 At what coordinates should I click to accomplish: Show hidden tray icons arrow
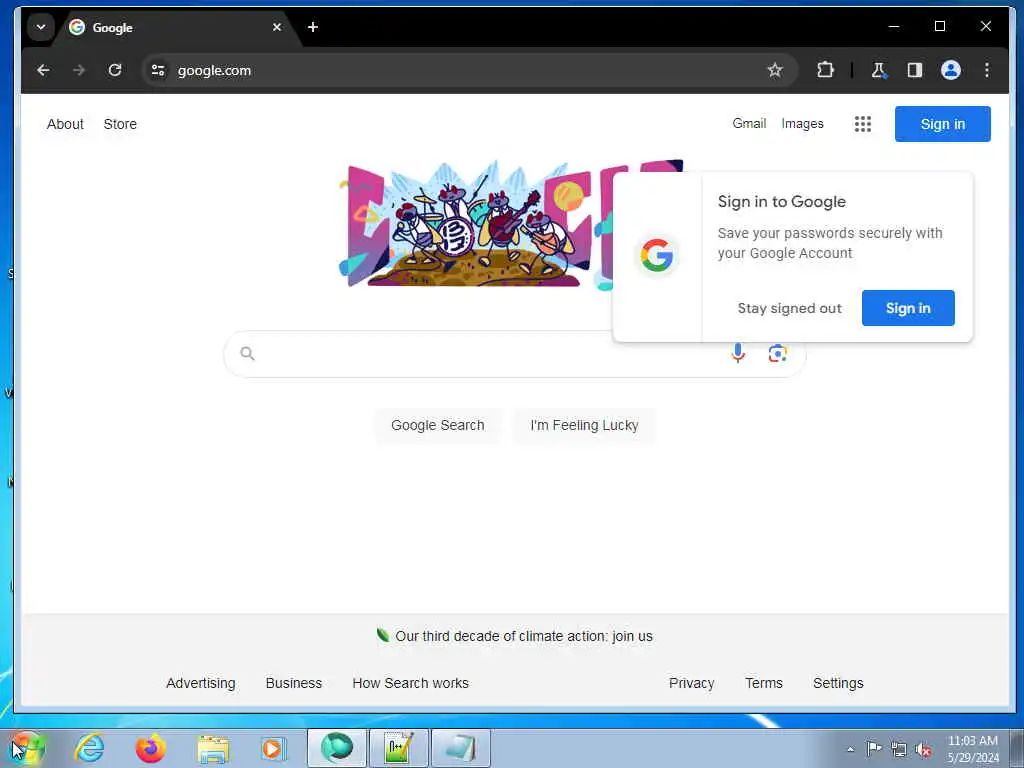[x=850, y=749]
